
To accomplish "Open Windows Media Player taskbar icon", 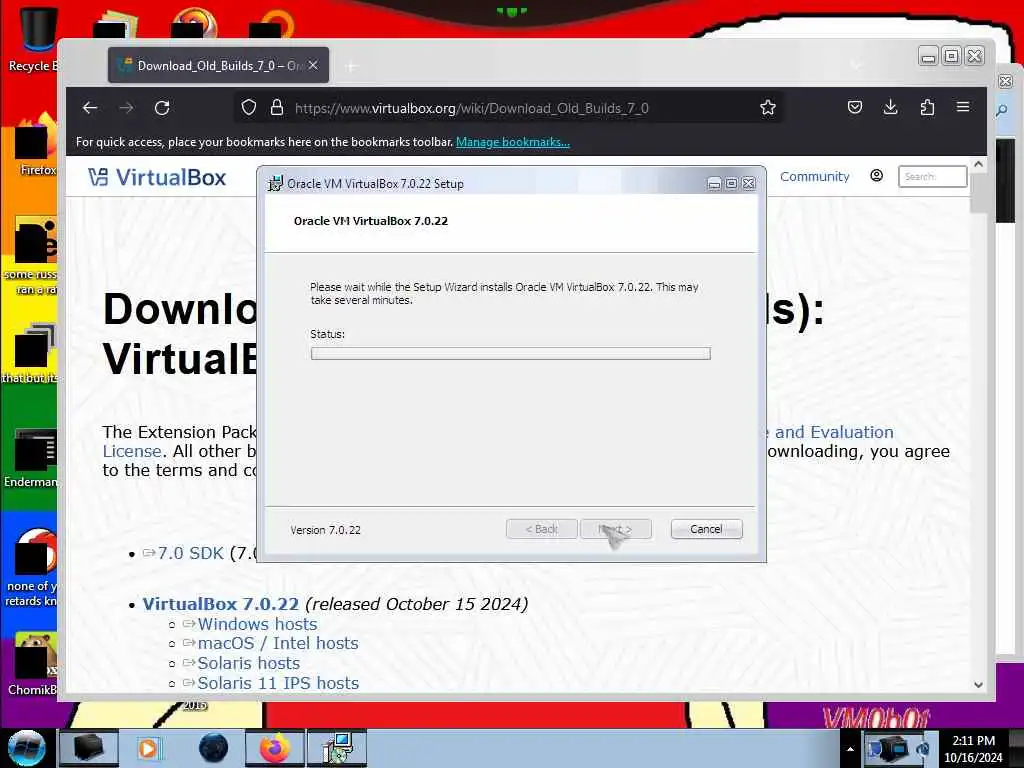I will [148, 748].
